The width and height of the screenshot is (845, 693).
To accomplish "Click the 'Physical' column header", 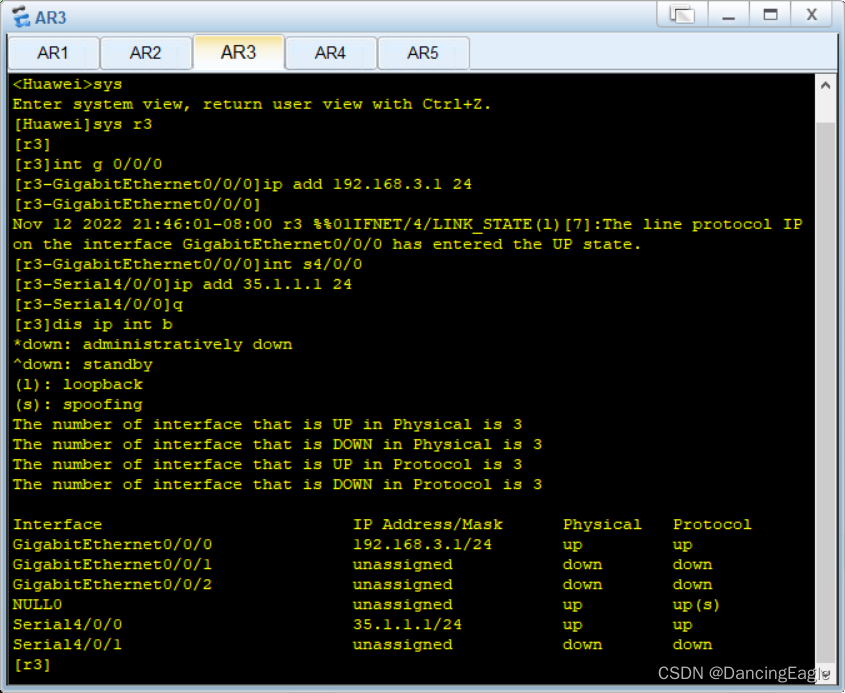I will (602, 524).
